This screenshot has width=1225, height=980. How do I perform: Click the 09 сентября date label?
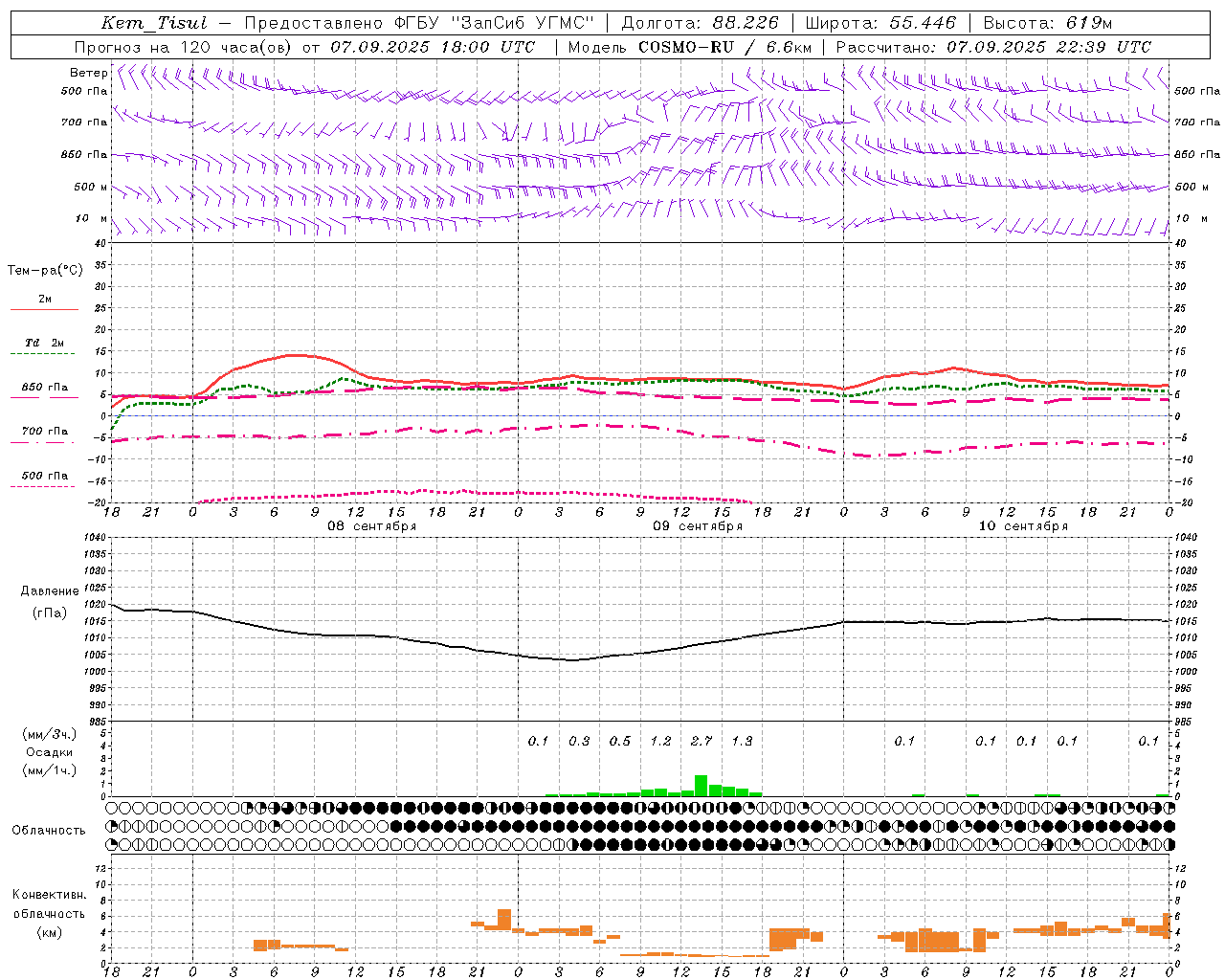[698, 526]
